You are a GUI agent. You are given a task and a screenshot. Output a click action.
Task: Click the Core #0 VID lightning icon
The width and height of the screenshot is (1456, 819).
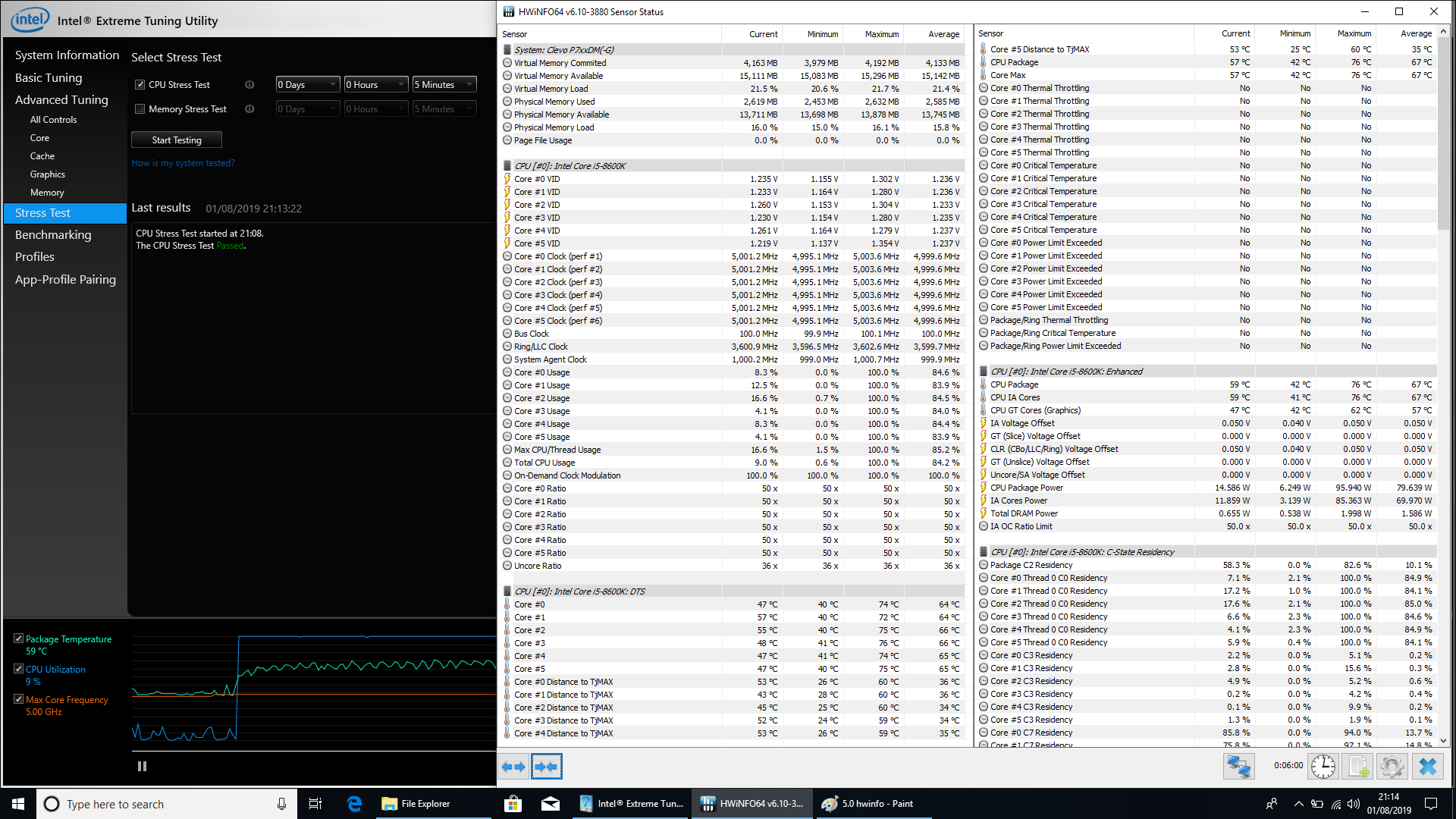point(507,179)
